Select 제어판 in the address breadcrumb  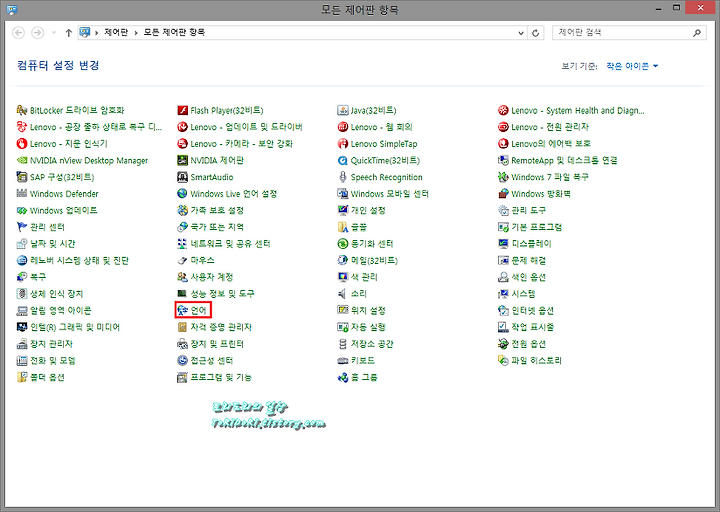click(x=116, y=32)
